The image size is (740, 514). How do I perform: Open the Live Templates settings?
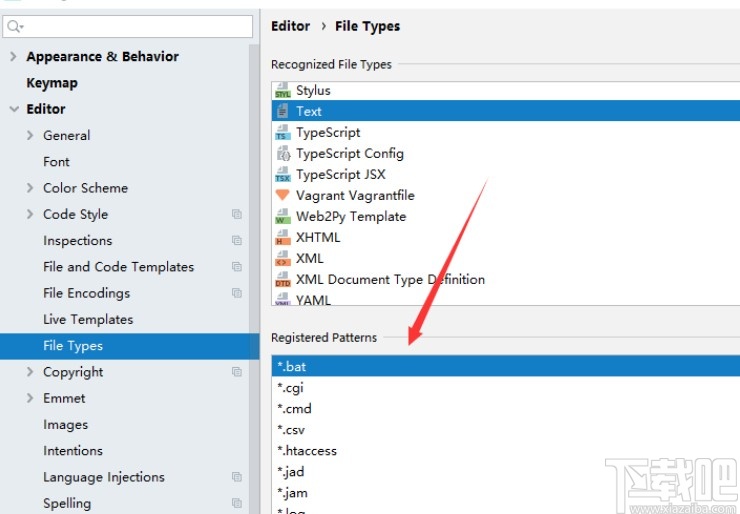click(88, 319)
